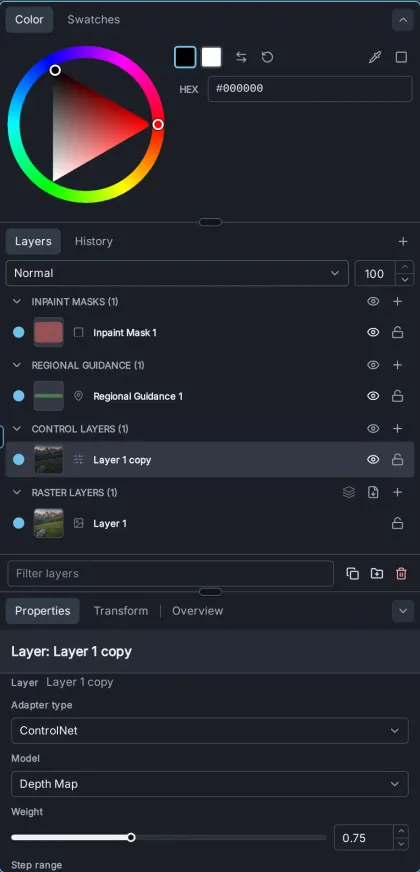Image resolution: width=420 pixels, height=872 pixels.
Task: Click the HEX color input field
Action: click(310, 89)
